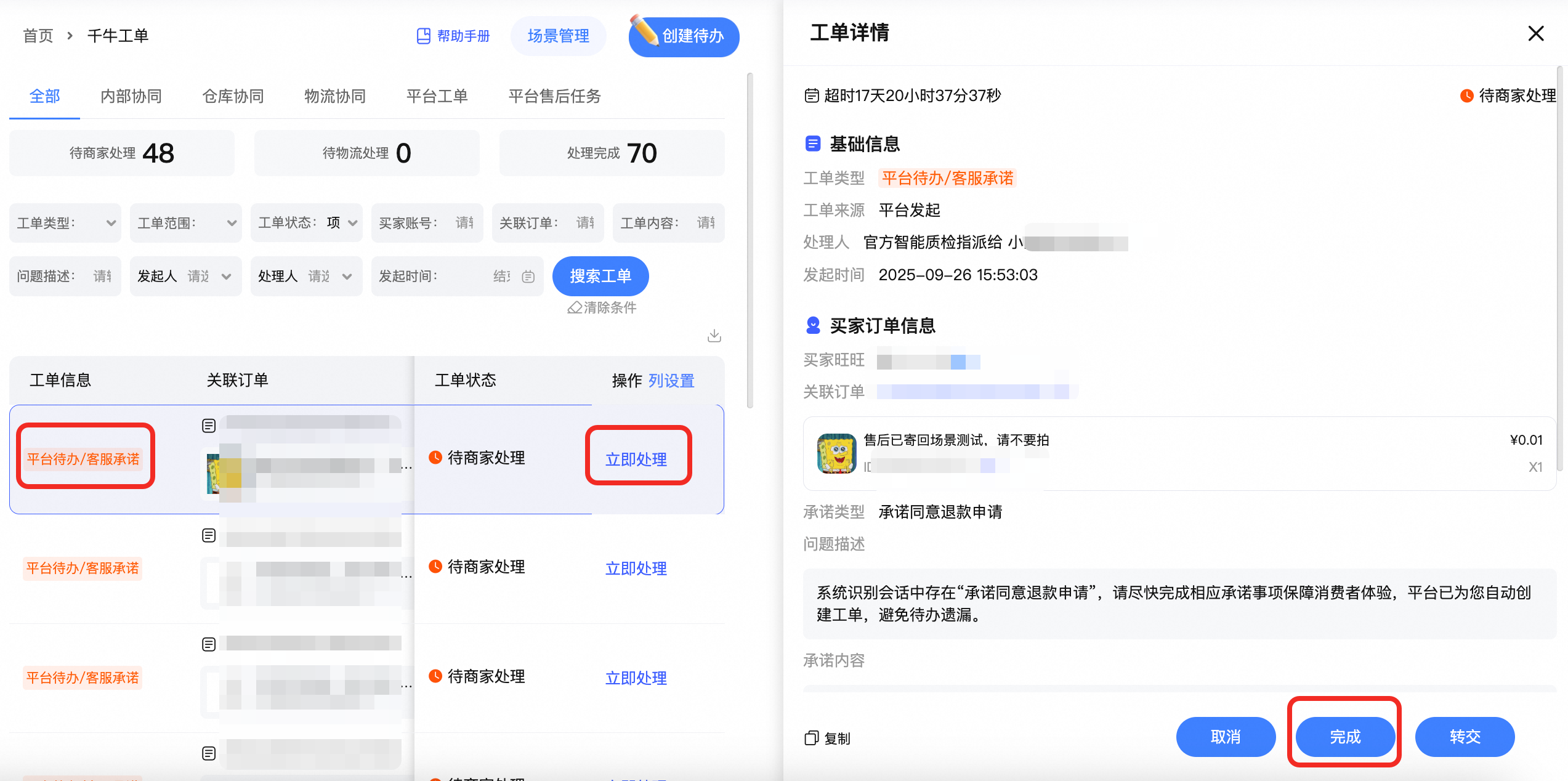The image size is (1568, 781).
Task: Switch to the 平台工单 tab
Action: click(x=437, y=96)
